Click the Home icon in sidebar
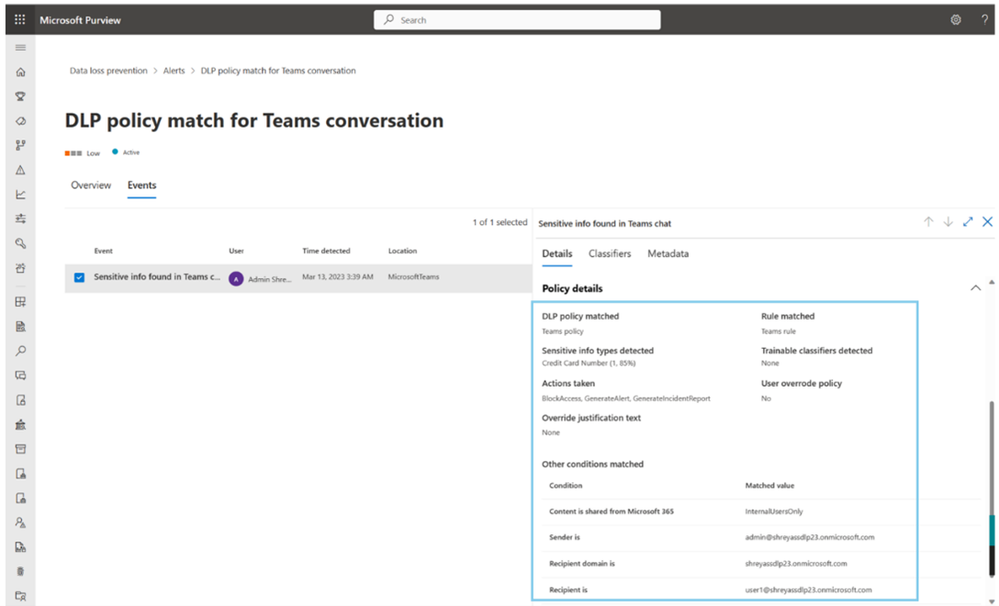This screenshot has height=606, width=999. point(20,72)
